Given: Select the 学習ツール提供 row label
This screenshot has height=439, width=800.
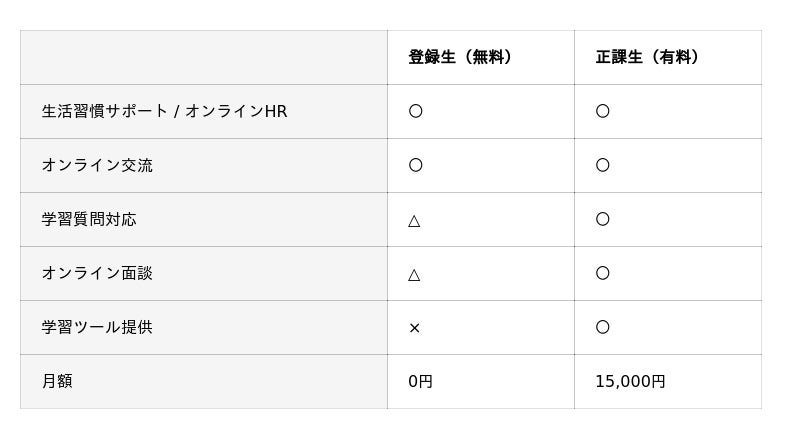Looking at the screenshot, I should point(97,328).
